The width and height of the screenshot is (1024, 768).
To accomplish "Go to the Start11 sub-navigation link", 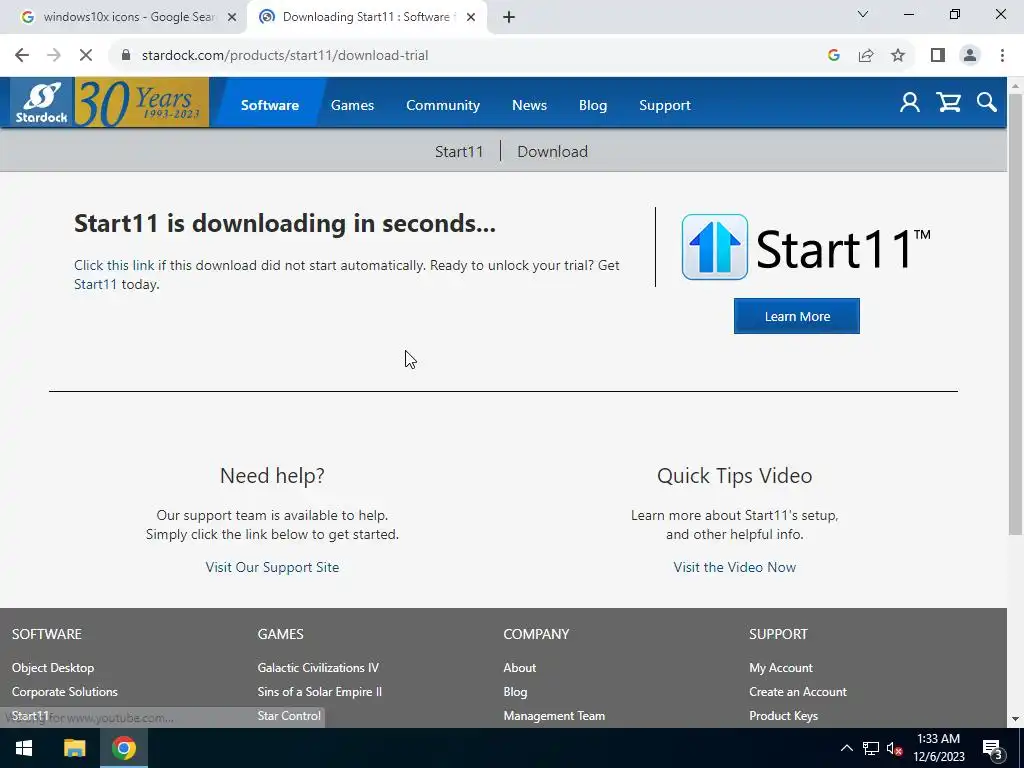I will (459, 152).
